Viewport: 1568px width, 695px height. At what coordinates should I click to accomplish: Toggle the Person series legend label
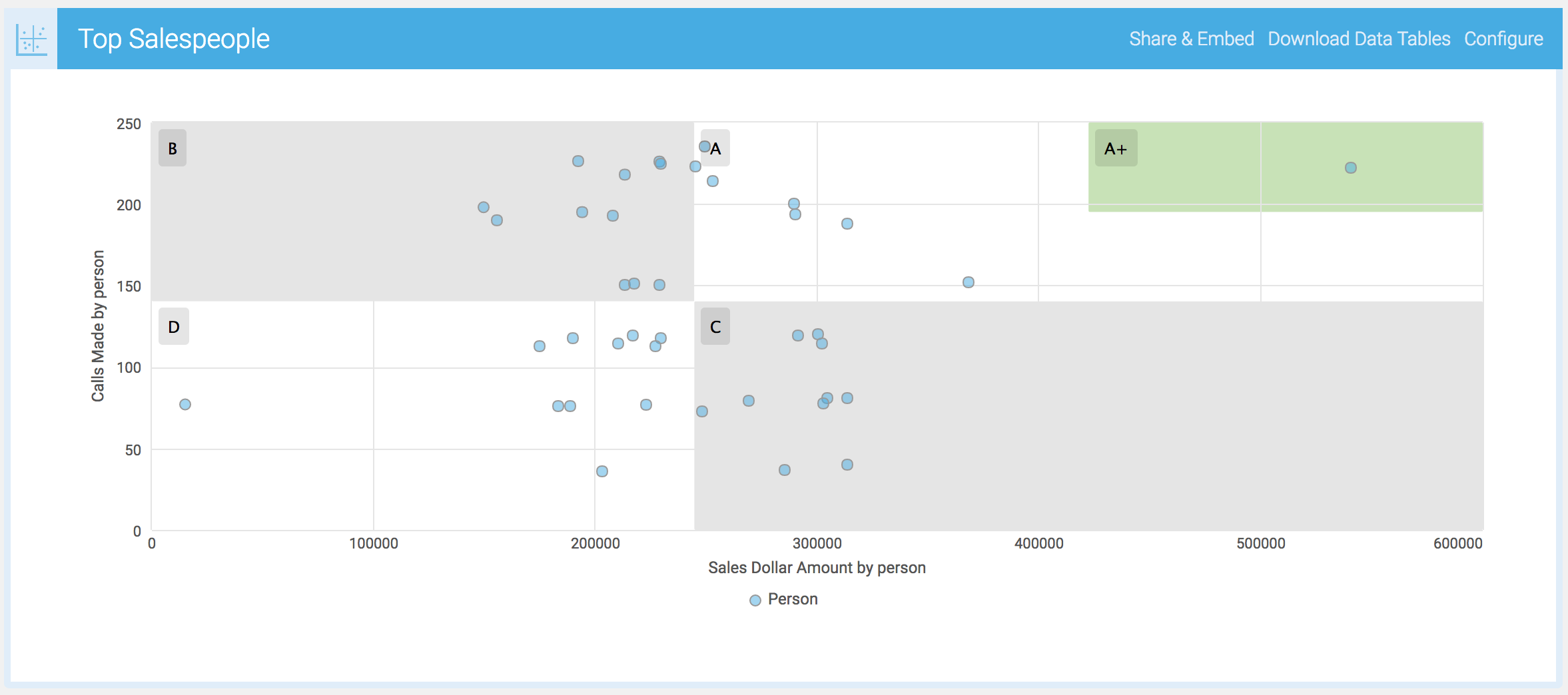click(x=793, y=599)
